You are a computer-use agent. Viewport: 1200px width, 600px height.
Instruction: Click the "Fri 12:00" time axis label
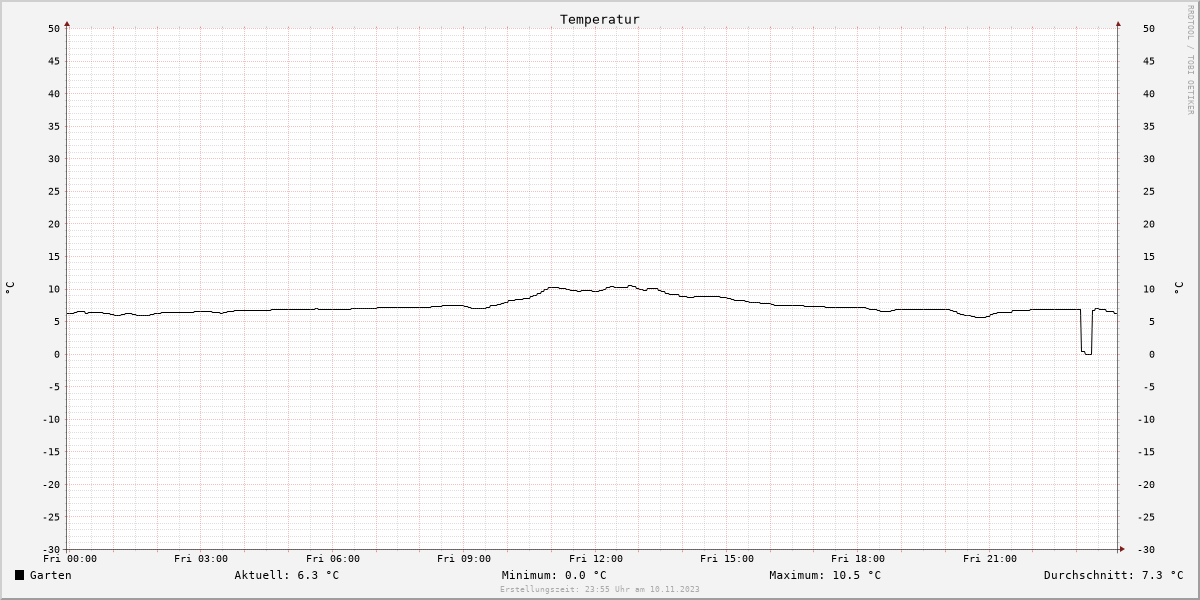(596, 559)
